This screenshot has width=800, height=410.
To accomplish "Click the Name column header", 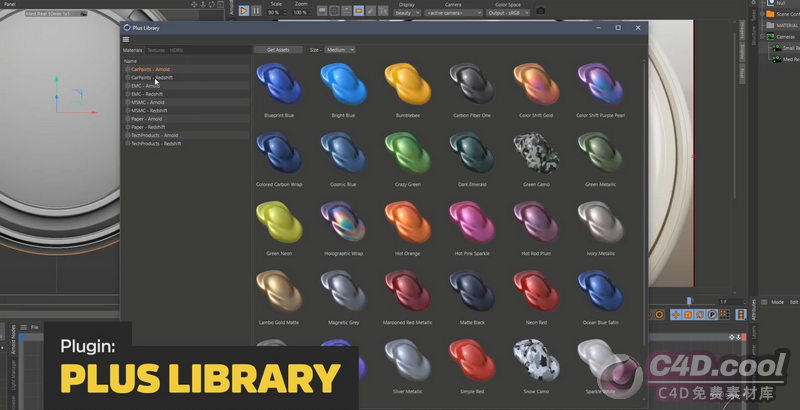I will point(131,61).
